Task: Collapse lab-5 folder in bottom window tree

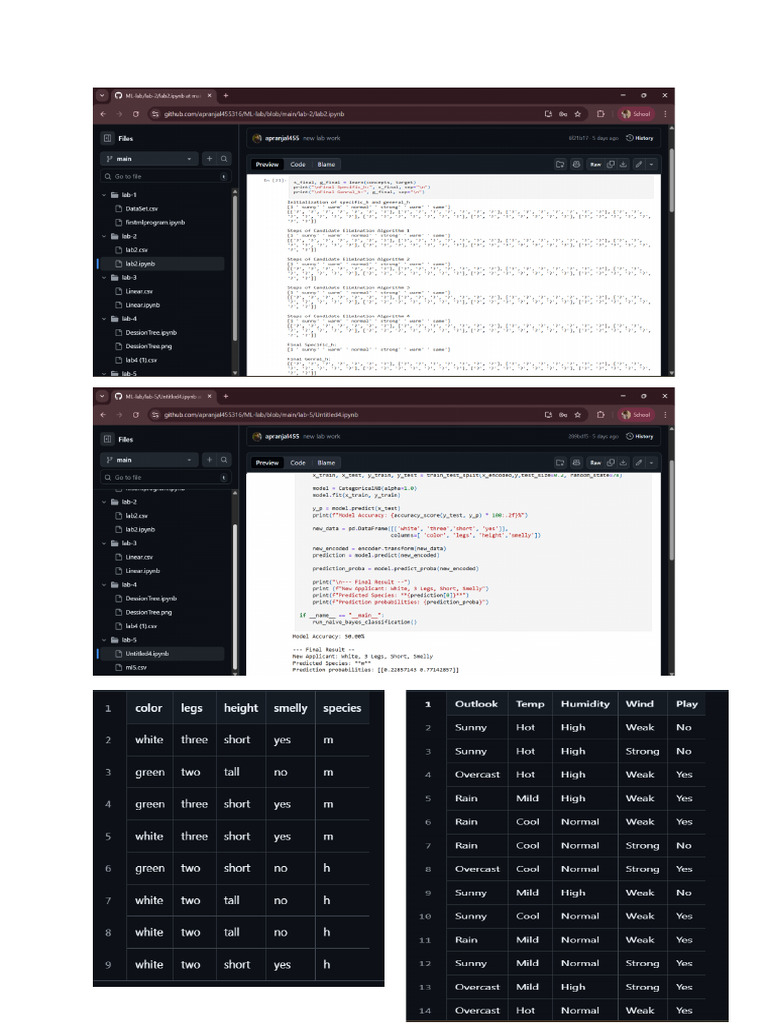Action: [x=104, y=640]
